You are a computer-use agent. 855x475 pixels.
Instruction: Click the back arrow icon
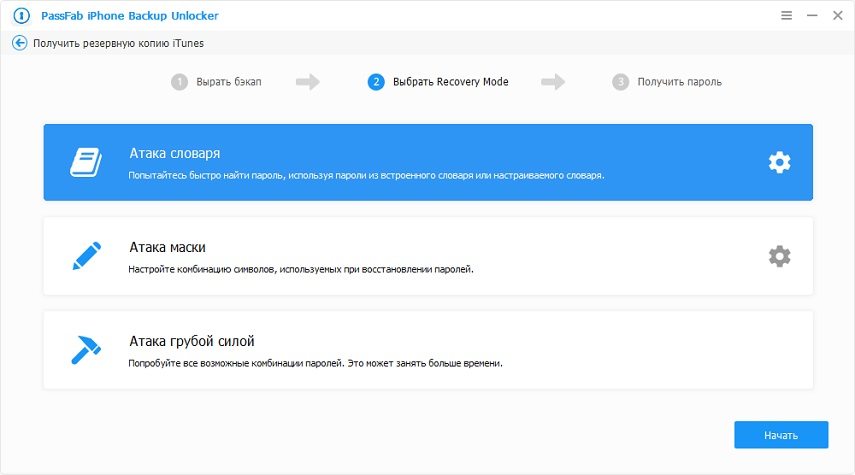click(x=20, y=43)
